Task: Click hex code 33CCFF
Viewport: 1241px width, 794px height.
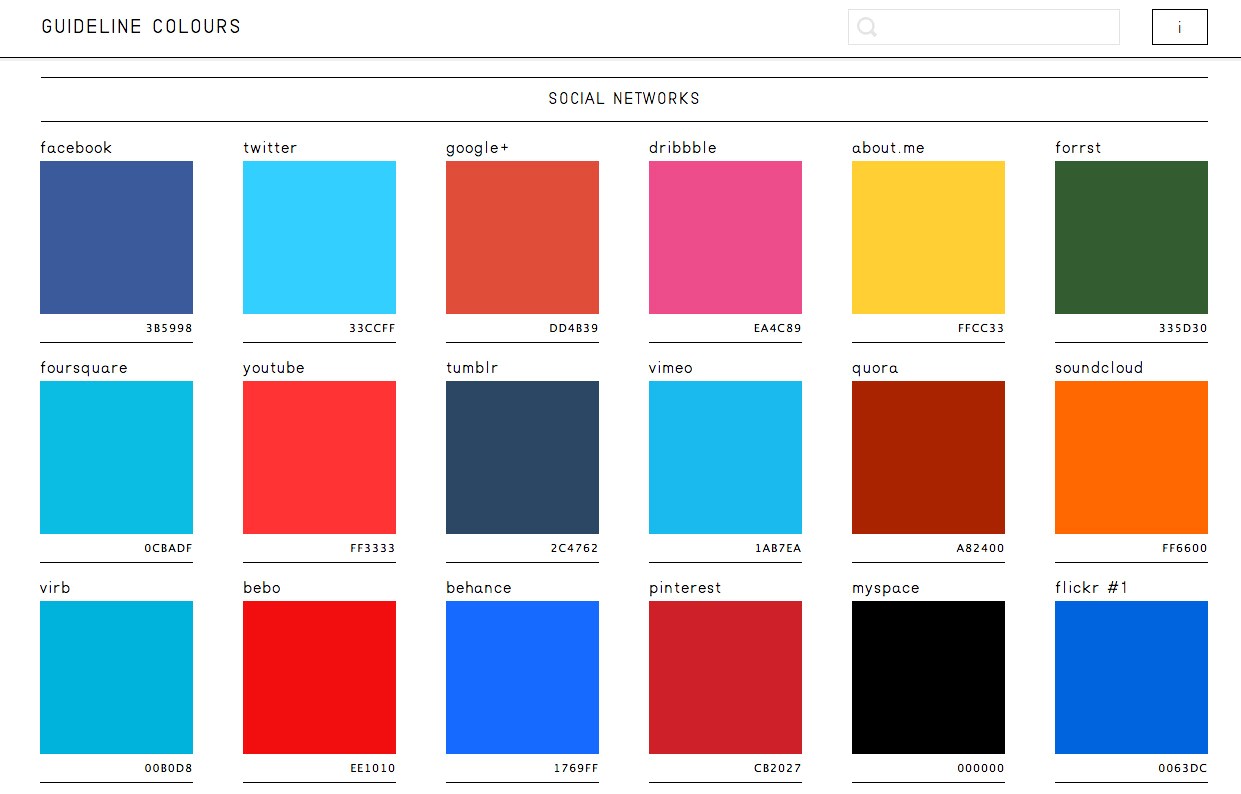Action: pos(372,328)
